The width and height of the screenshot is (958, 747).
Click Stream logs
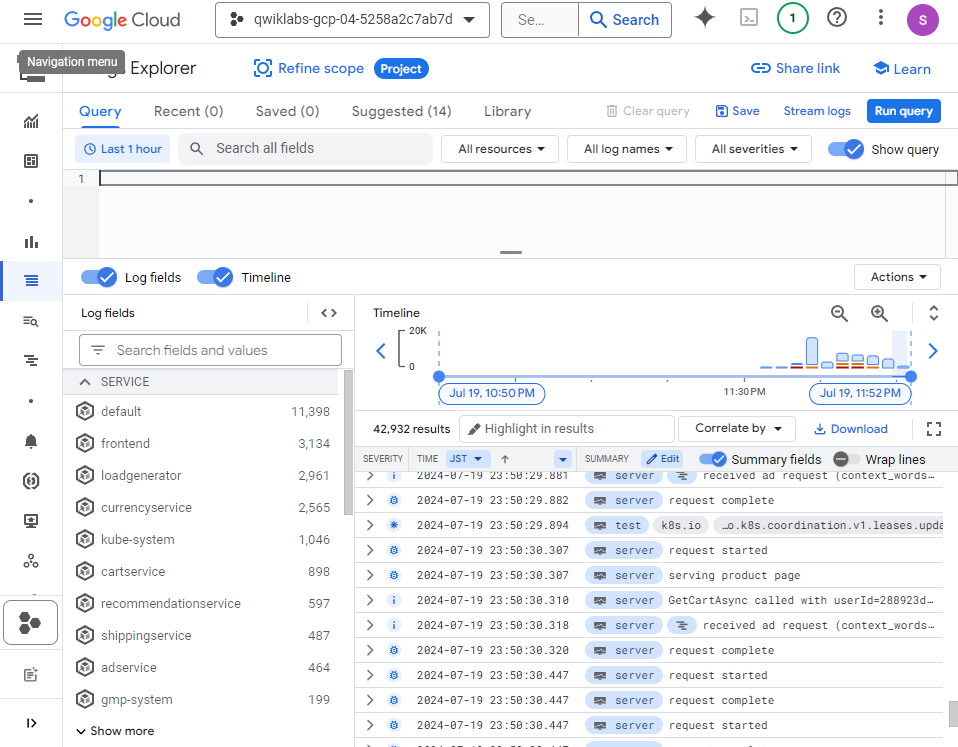(817, 111)
